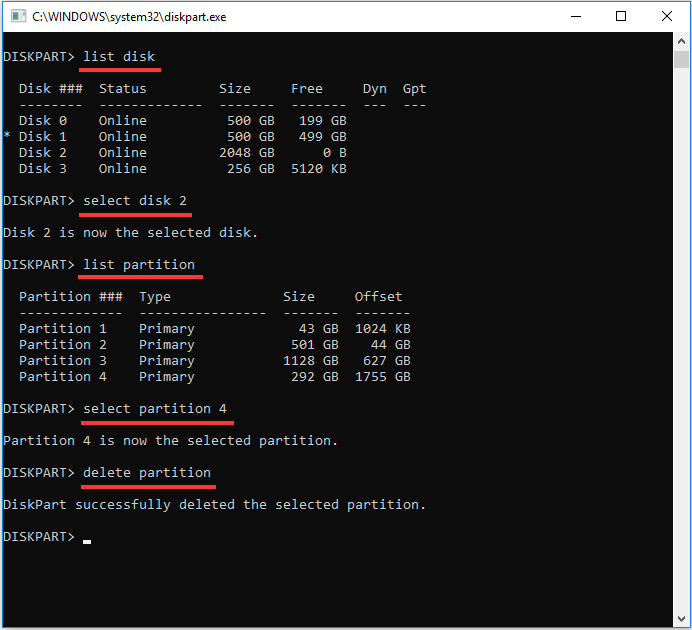Click the 'select partition 4' command
Screen dimensions: 692x630
tap(155, 409)
